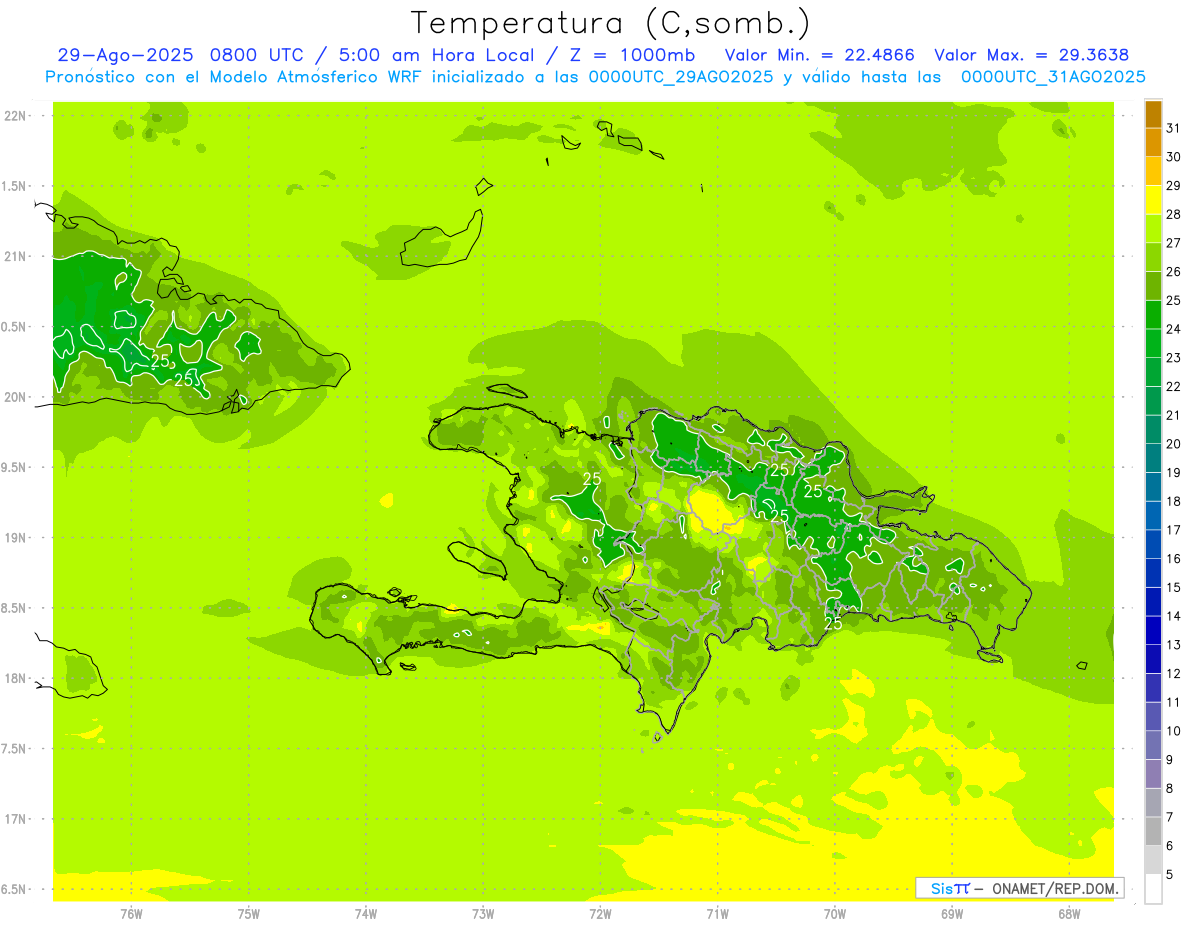Image resolution: width=1200 pixels, height=927 pixels.
Task: Click the "21N" latitude label
Action: (x=15, y=256)
